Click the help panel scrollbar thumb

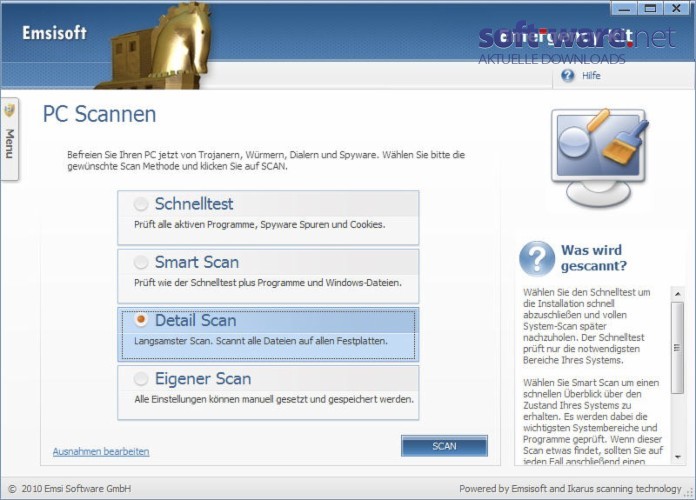[677, 348]
